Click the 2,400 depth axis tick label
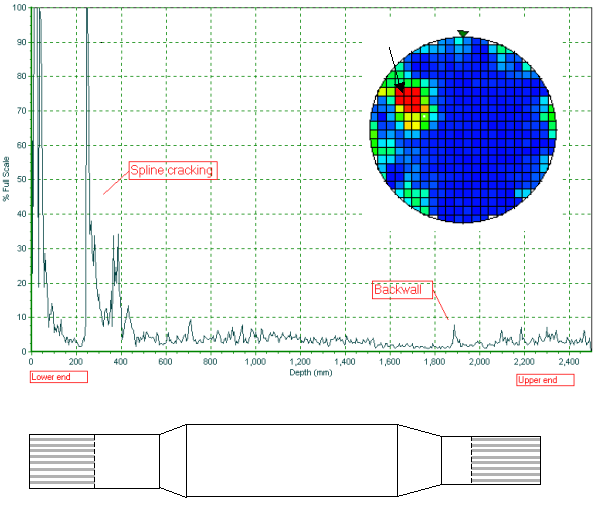This screenshot has width=599, height=505. point(569,361)
